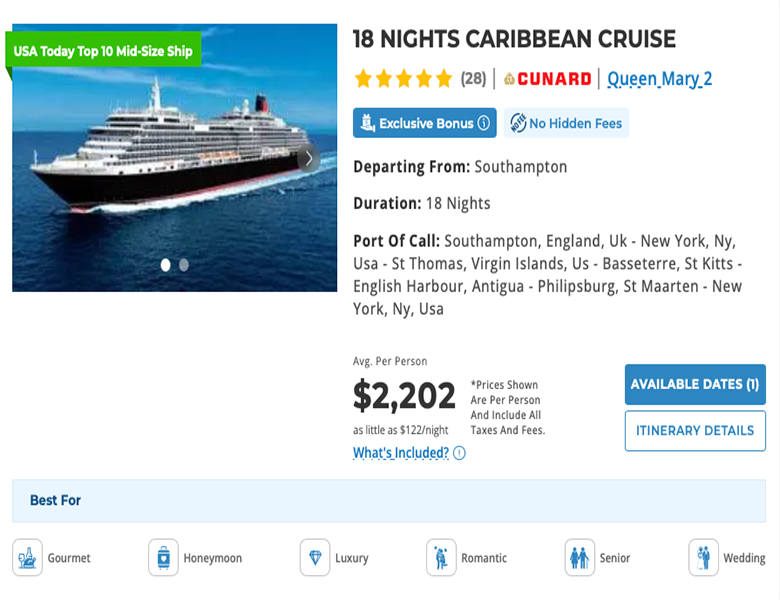Click the No Hidden Fees badge
Viewport: 780px width, 600px height.
click(566, 123)
